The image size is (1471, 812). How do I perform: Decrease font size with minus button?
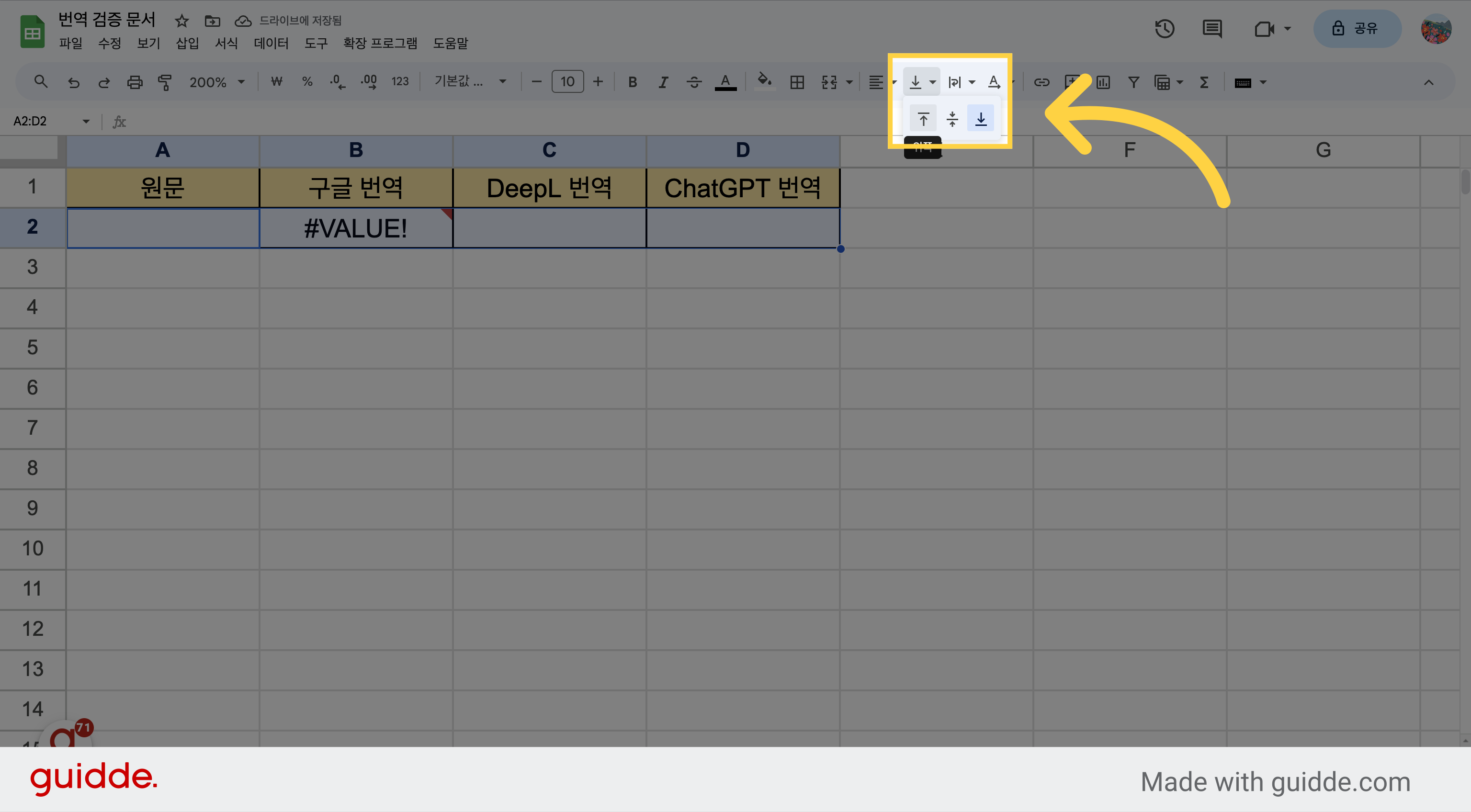click(x=536, y=82)
